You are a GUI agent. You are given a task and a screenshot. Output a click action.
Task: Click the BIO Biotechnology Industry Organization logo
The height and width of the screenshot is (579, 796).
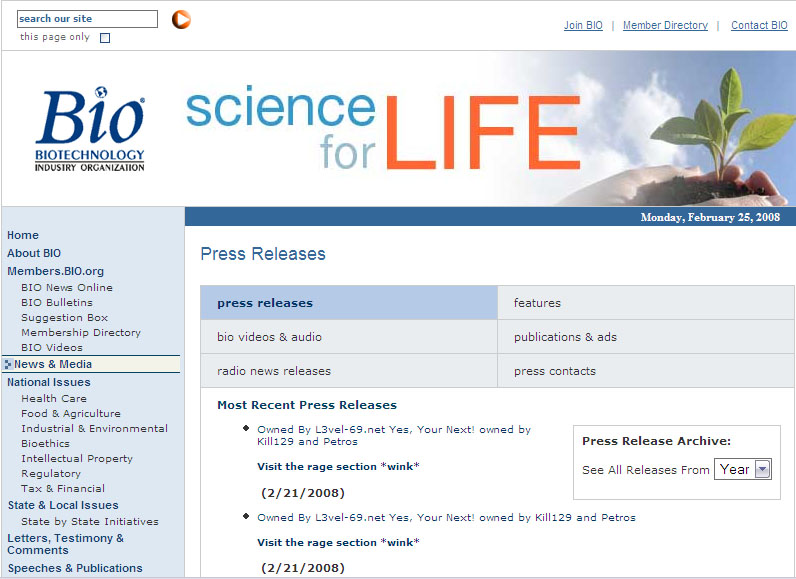(x=90, y=129)
